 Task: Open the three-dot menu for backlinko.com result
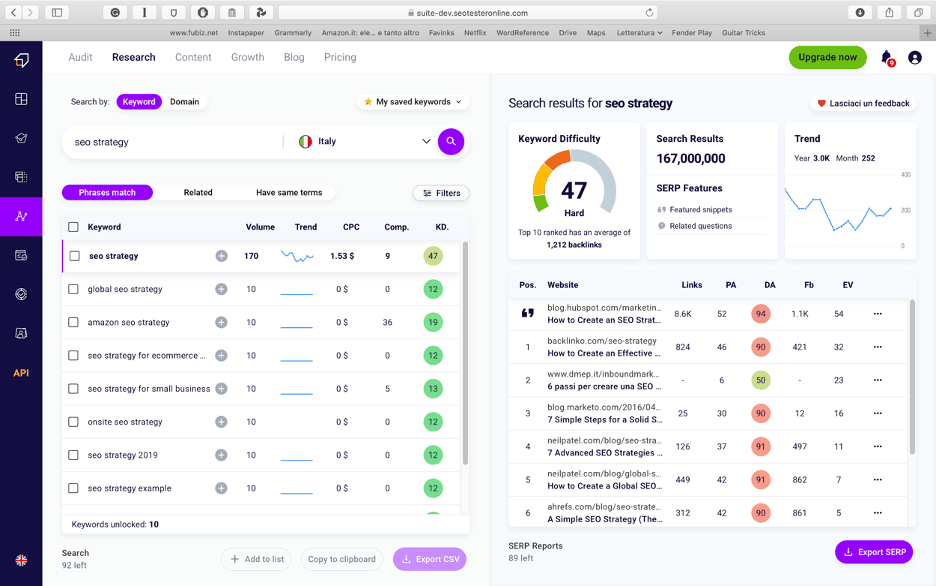(877, 347)
